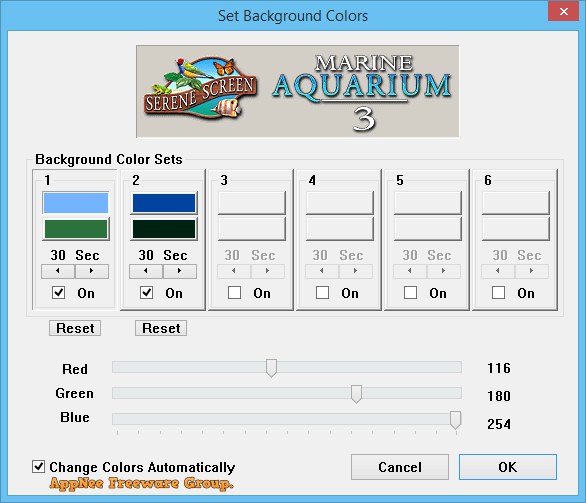Viewport: 586px width, 503px height.
Task: Enable the On checkbox for set 3
Action: tap(234, 293)
